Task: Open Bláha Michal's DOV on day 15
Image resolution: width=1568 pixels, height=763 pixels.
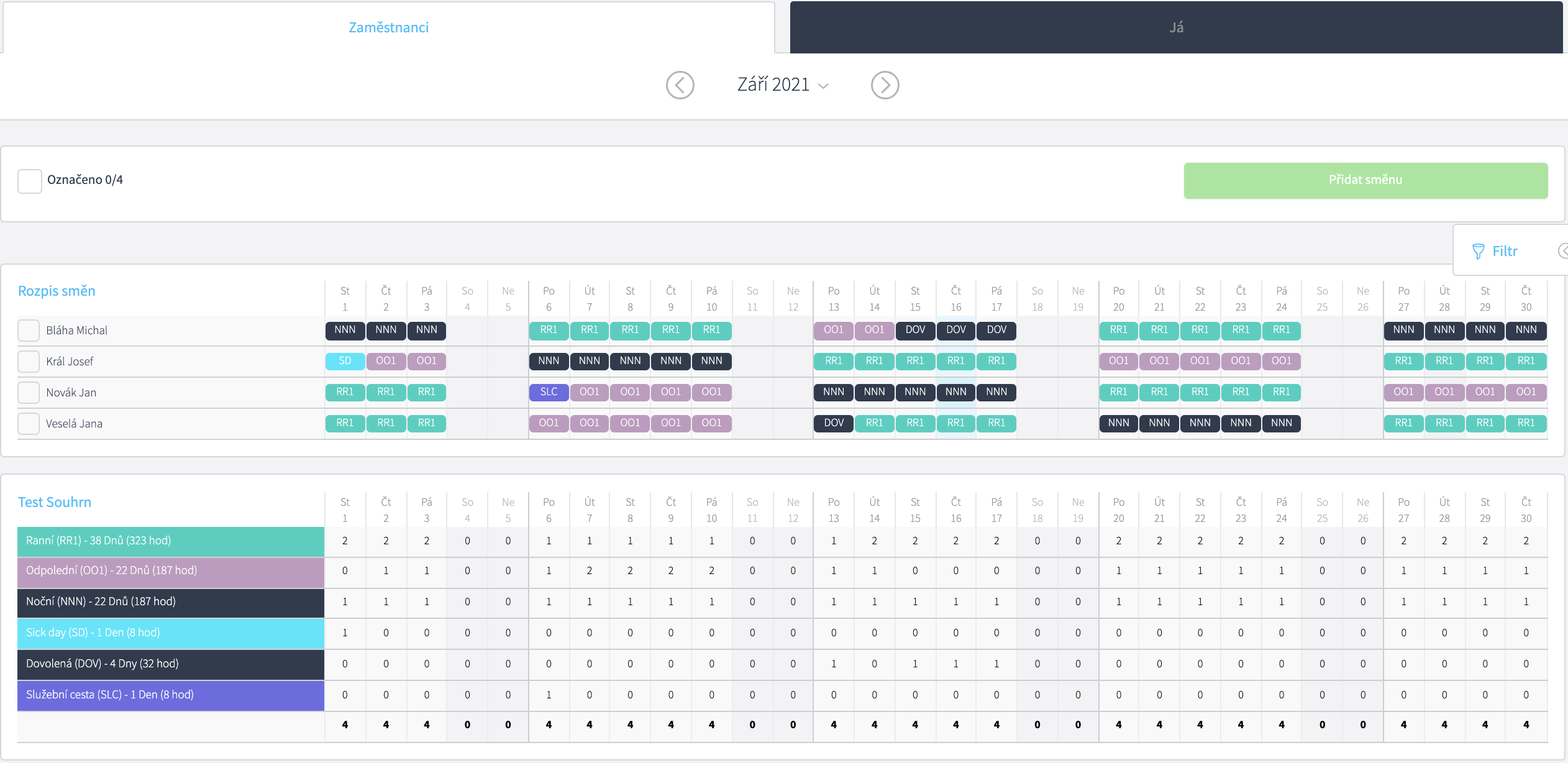Action: tap(914, 330)
